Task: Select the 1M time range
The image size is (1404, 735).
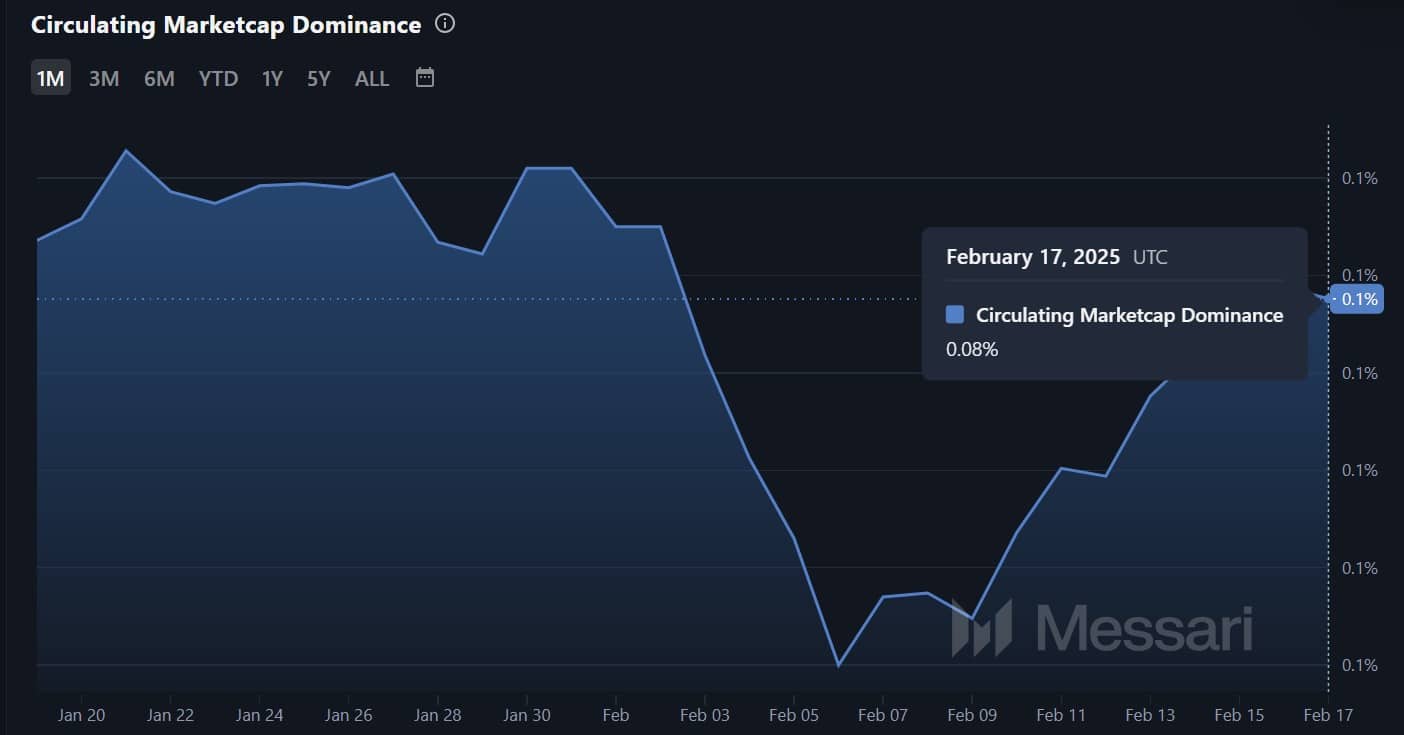Action: pyautogui.click(x=50, y=78)
